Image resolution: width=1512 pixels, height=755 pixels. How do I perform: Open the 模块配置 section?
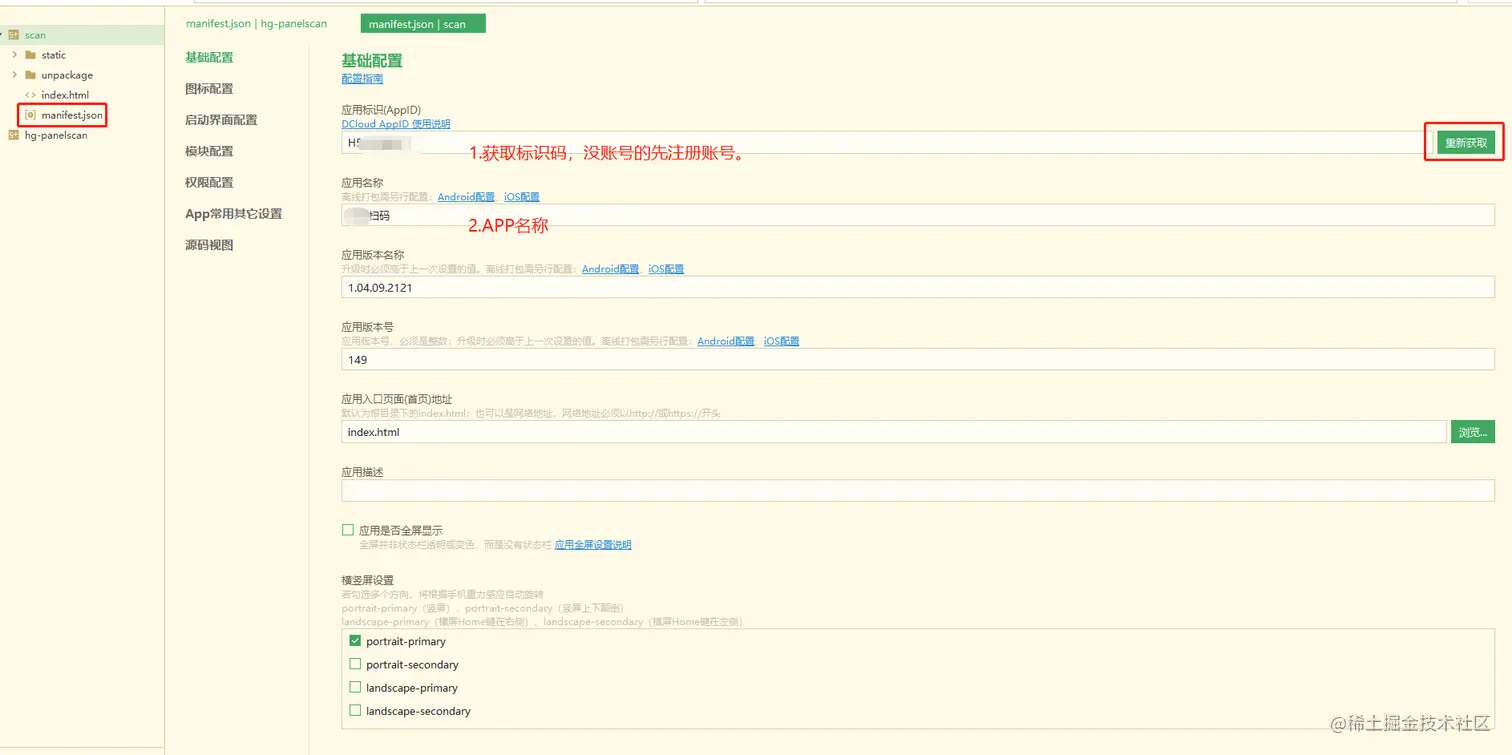point(209,151)
